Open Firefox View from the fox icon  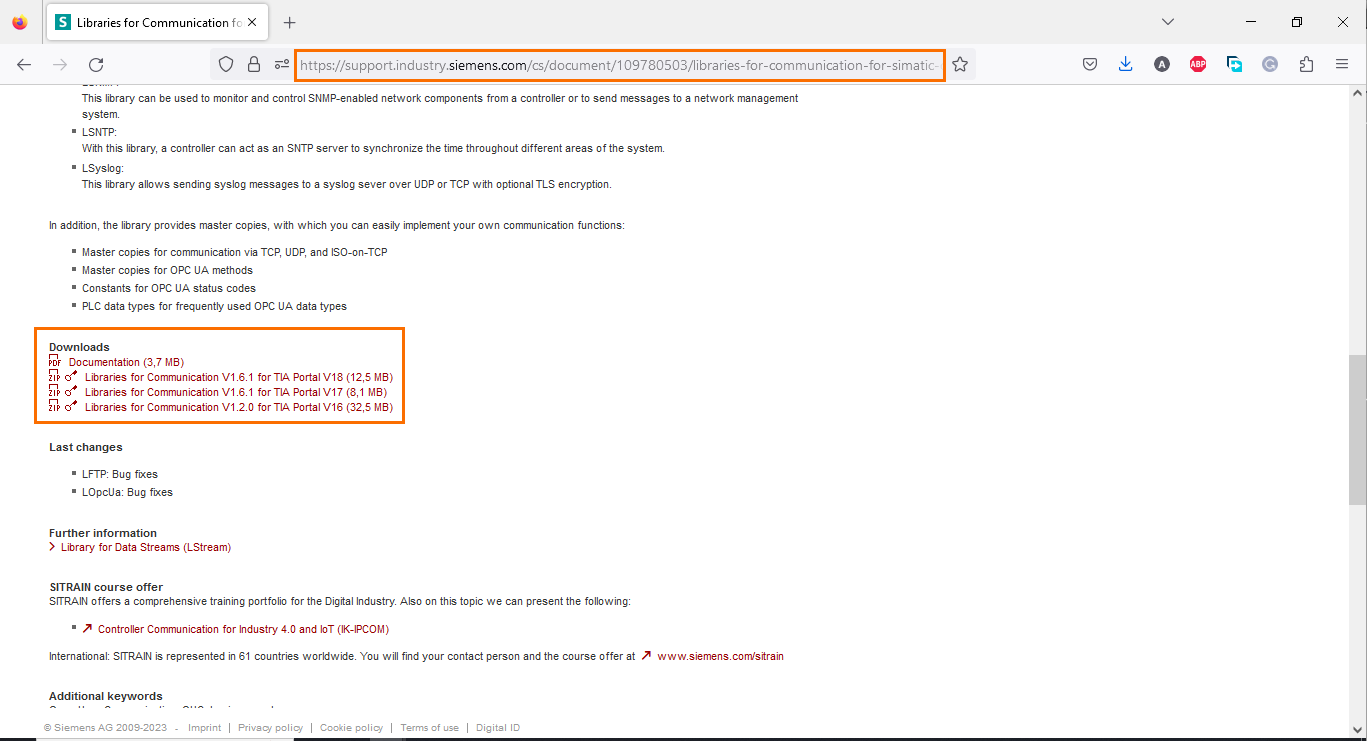(x=20, y=22)
